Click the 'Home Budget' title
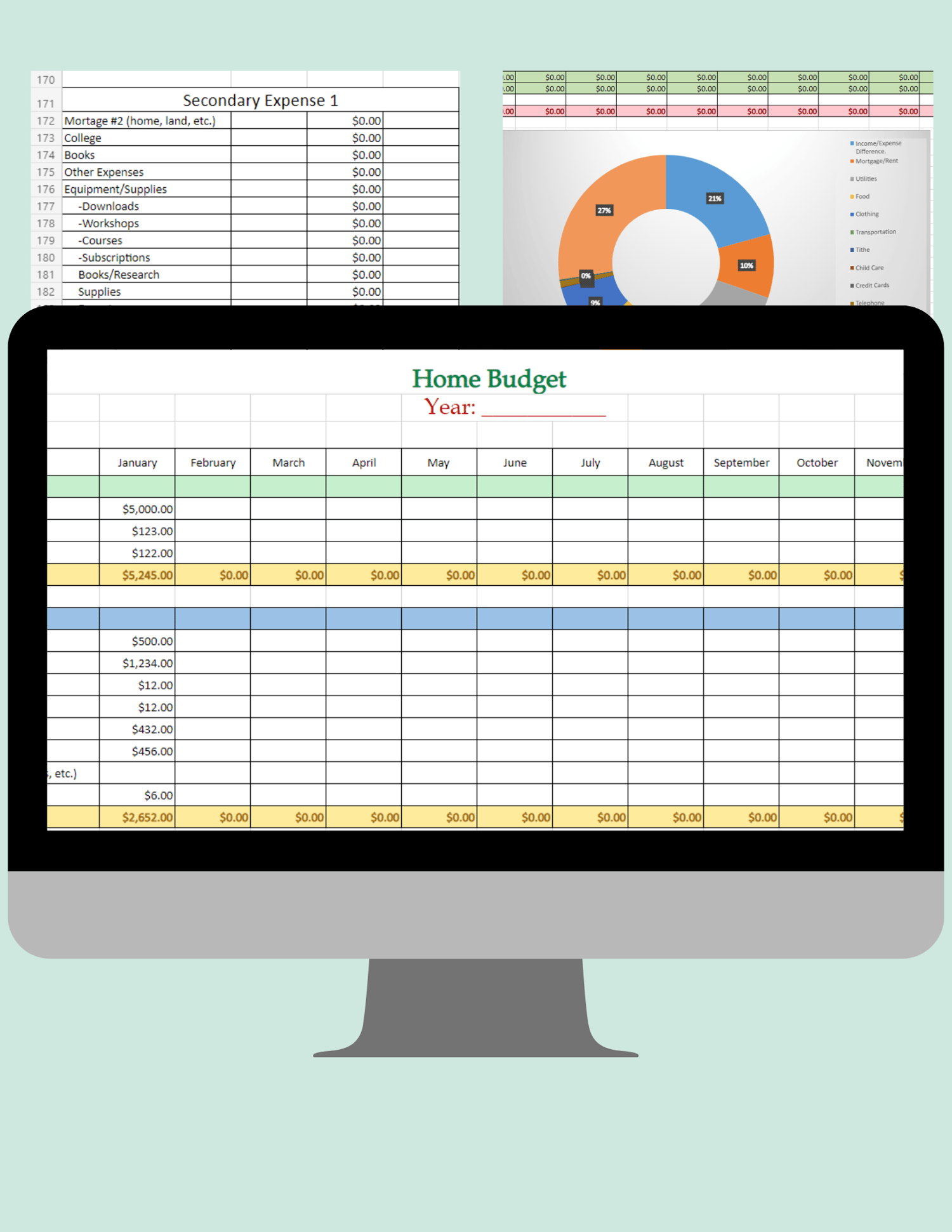Screen dimensions: 952x1232 click(489, 379)
